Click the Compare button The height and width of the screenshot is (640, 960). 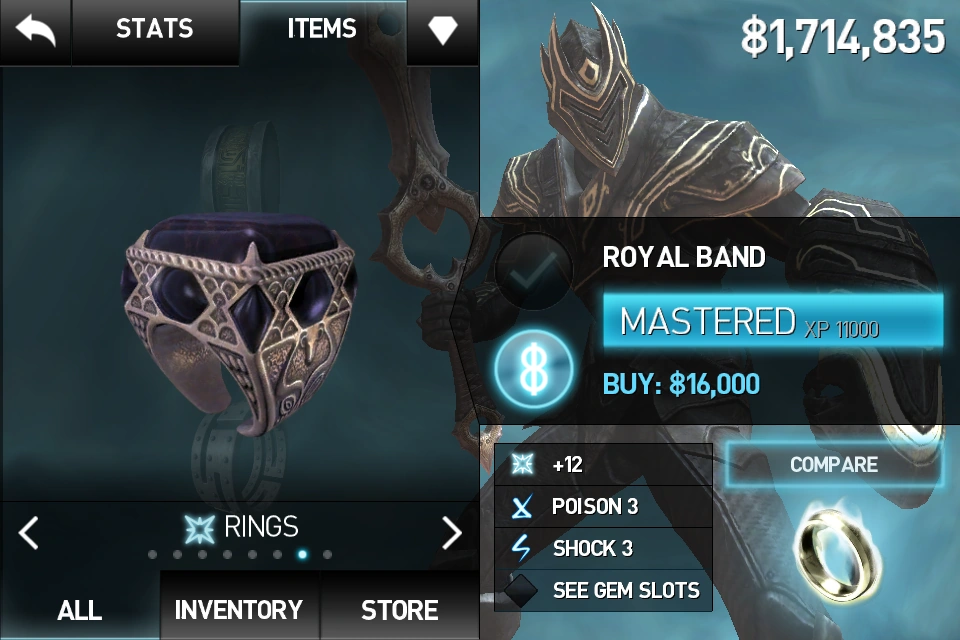click(x=834, y=464)
